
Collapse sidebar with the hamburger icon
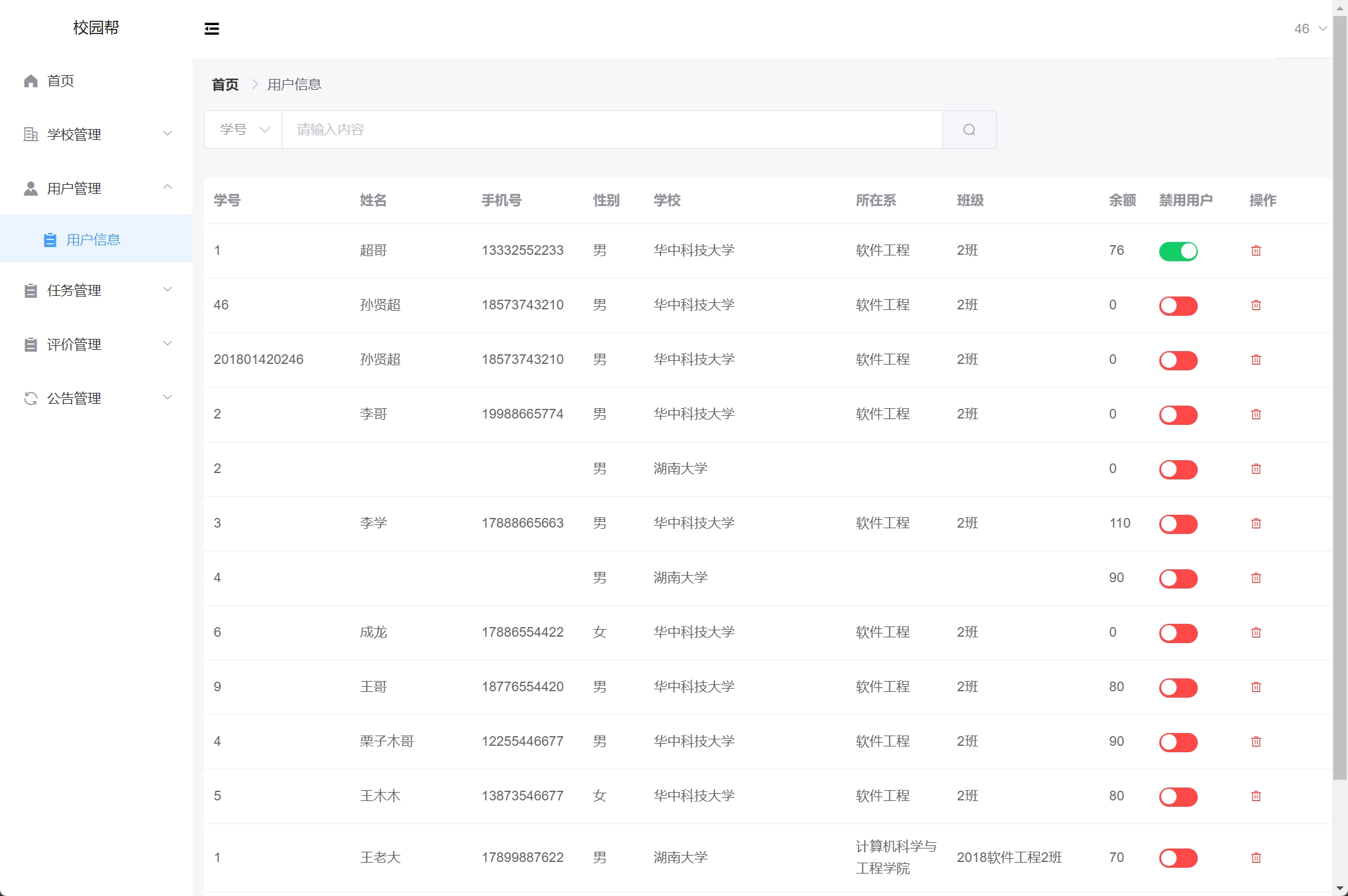[x=212, y=29]
